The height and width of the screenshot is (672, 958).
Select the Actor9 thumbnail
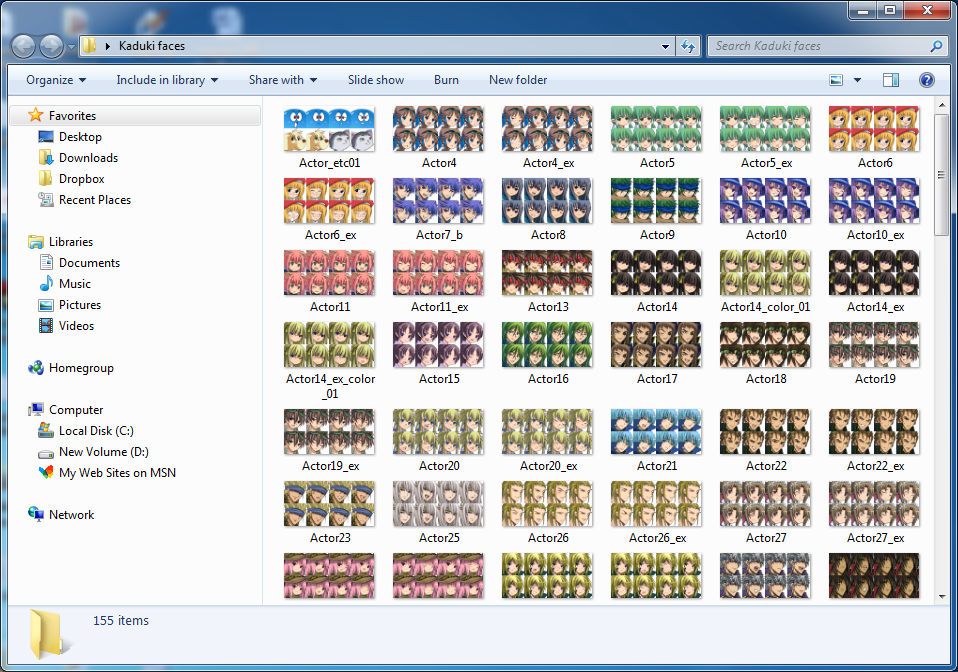[656, 201]
